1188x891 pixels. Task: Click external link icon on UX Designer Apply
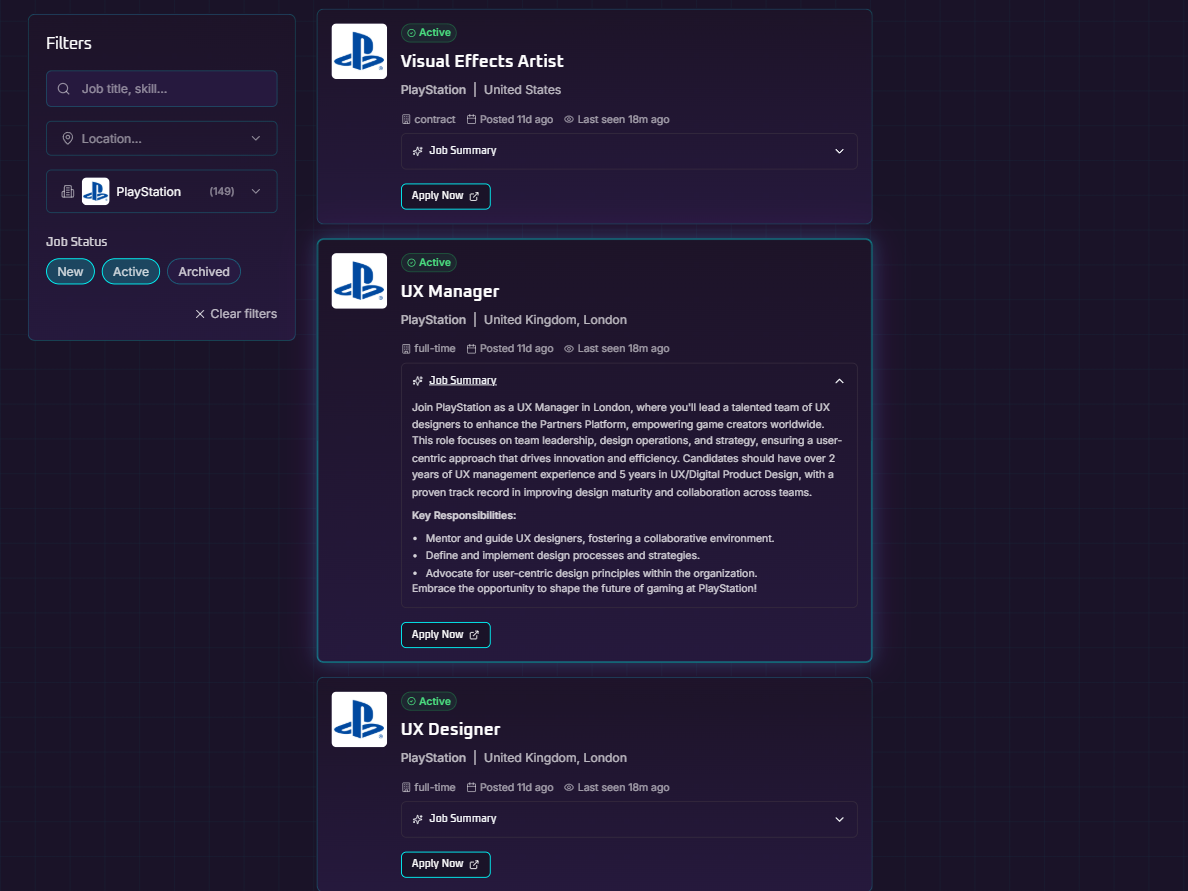pos(474,864)
